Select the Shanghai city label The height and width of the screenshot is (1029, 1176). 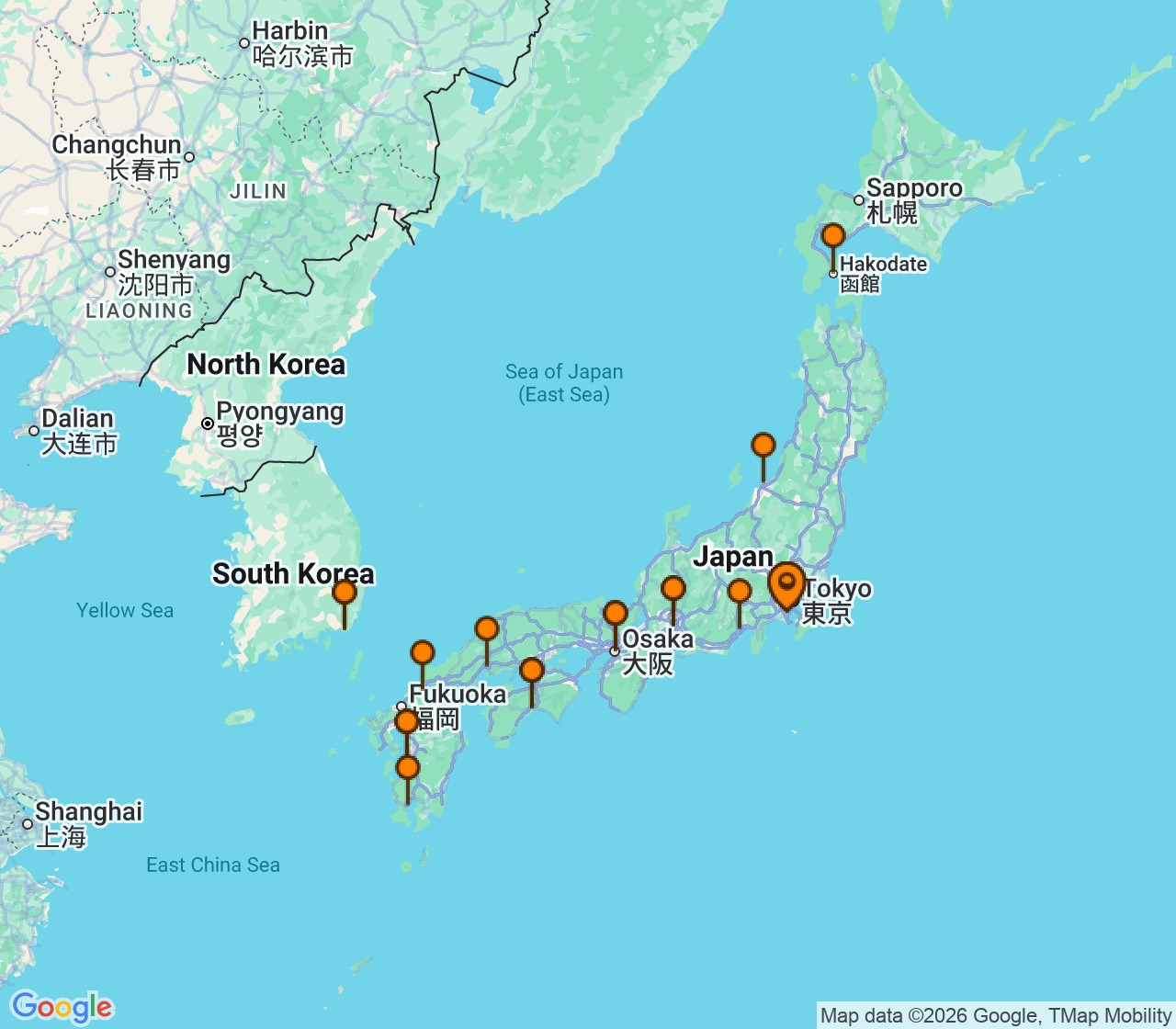click(88, 824)
